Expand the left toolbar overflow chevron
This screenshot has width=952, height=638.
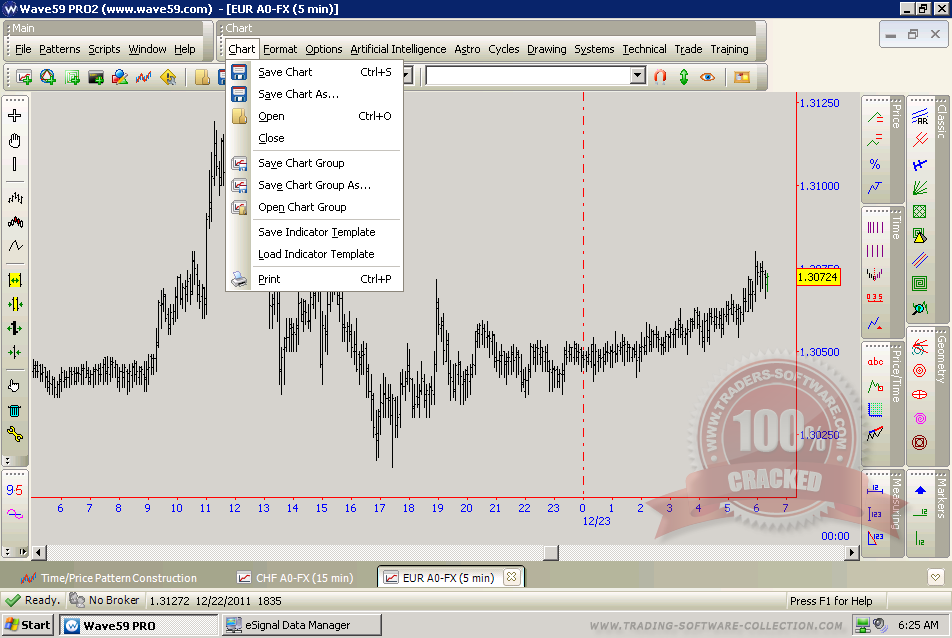[x=8, y=461]
